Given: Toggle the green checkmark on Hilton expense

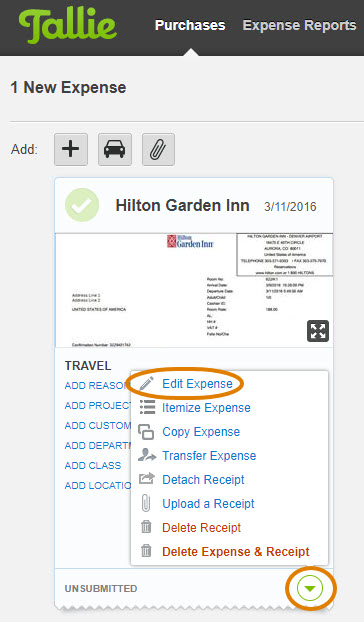Looking at the screenshot, I should click(x=82, y=205).
